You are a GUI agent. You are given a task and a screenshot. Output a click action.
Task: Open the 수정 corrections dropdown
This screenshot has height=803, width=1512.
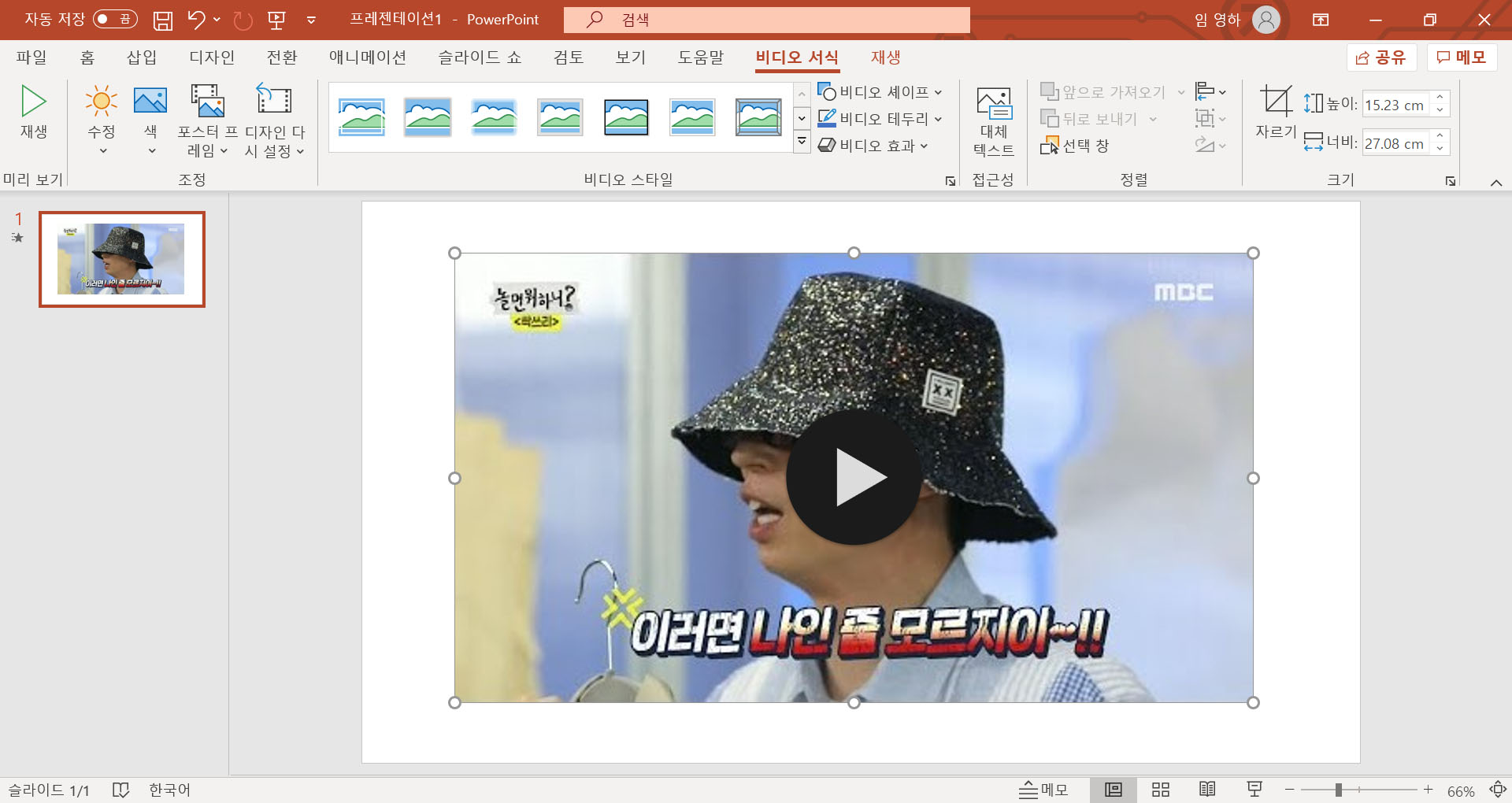[x=102, y=120]
